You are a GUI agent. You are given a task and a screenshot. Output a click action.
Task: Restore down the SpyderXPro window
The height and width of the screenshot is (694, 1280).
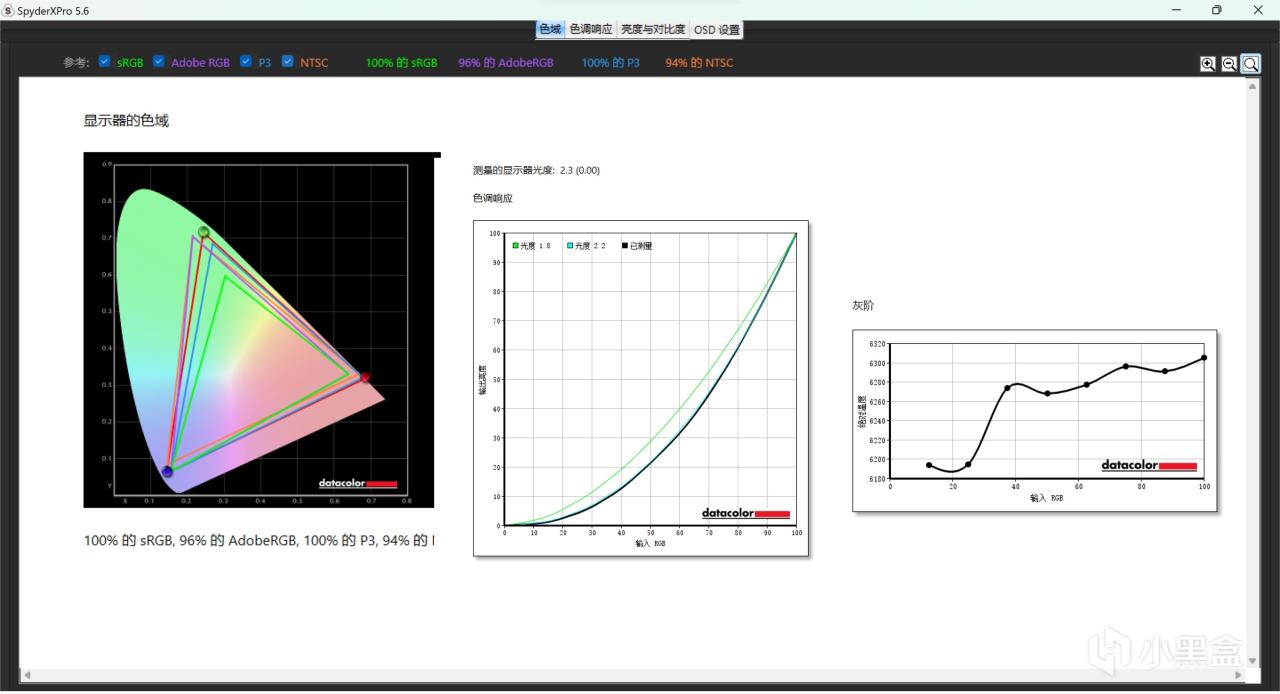(1217, 9)
